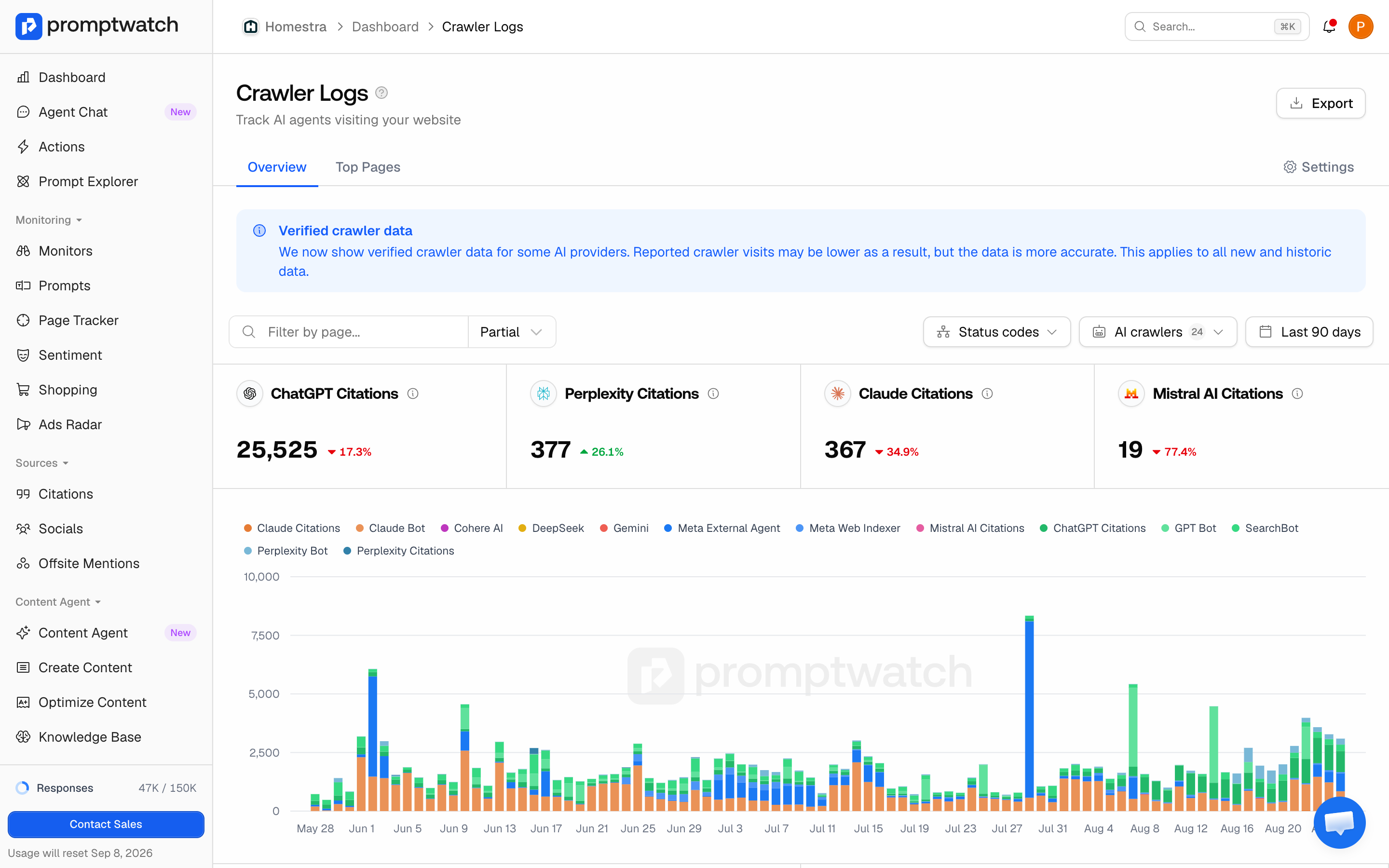The height and width of the screenshot is (868, 1389).
Task: Click the Filter by page field
Action: point(349,332)
